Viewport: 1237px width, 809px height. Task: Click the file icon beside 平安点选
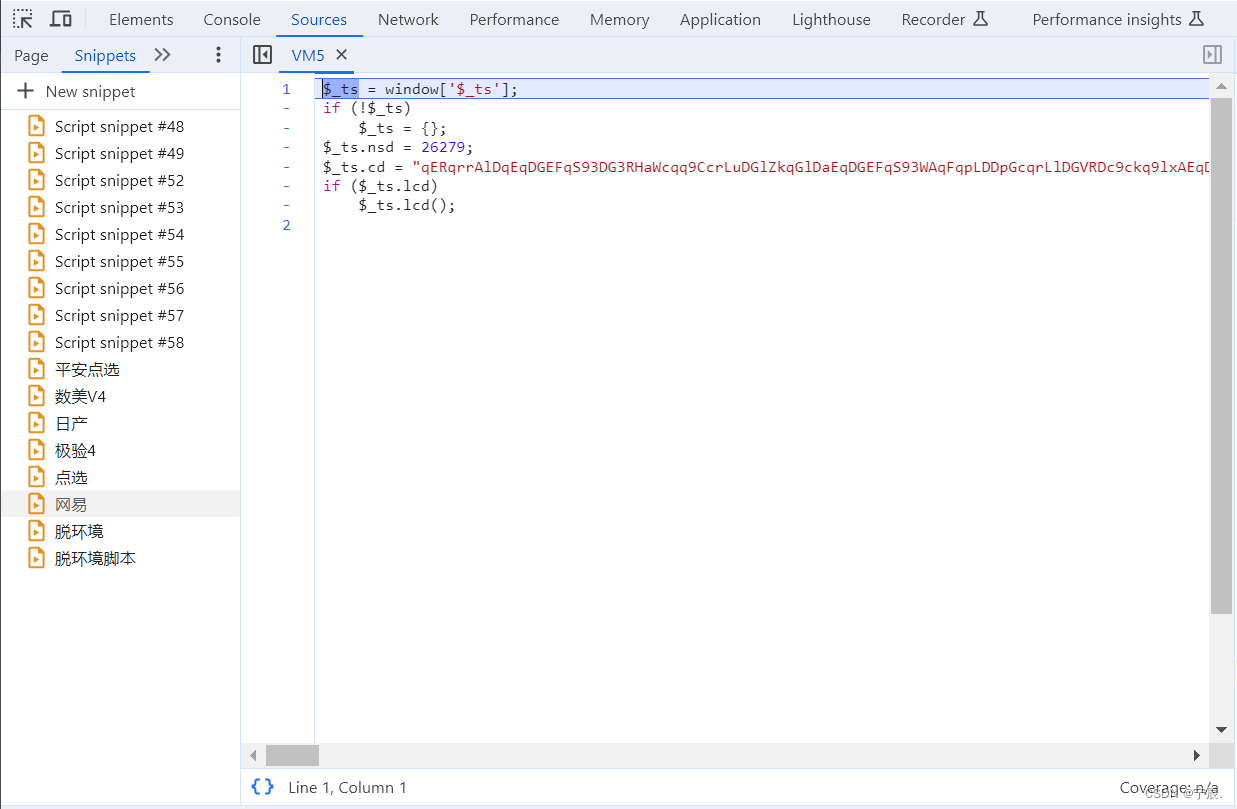pyautogui.click(x=36, y=369)
